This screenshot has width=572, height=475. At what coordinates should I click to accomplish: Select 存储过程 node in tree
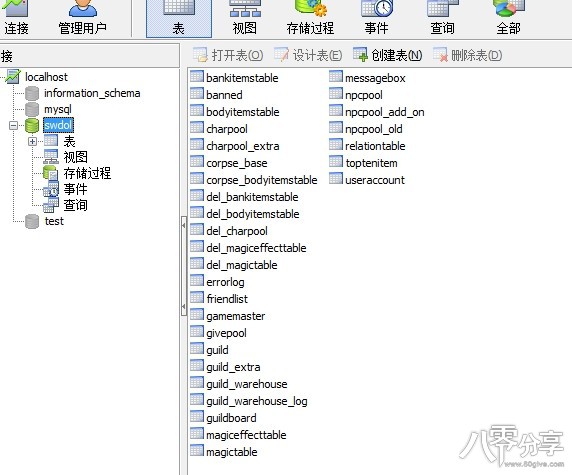[87, 173]
